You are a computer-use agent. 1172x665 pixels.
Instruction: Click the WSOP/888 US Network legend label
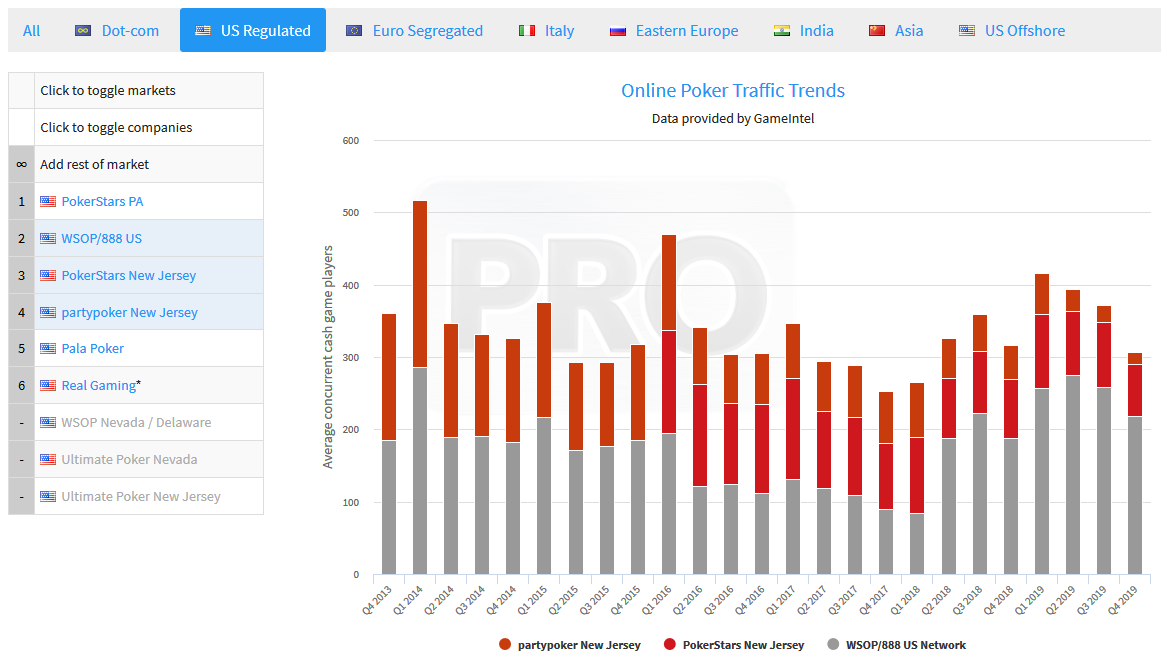pyautogui.click(x=906, y=645)
